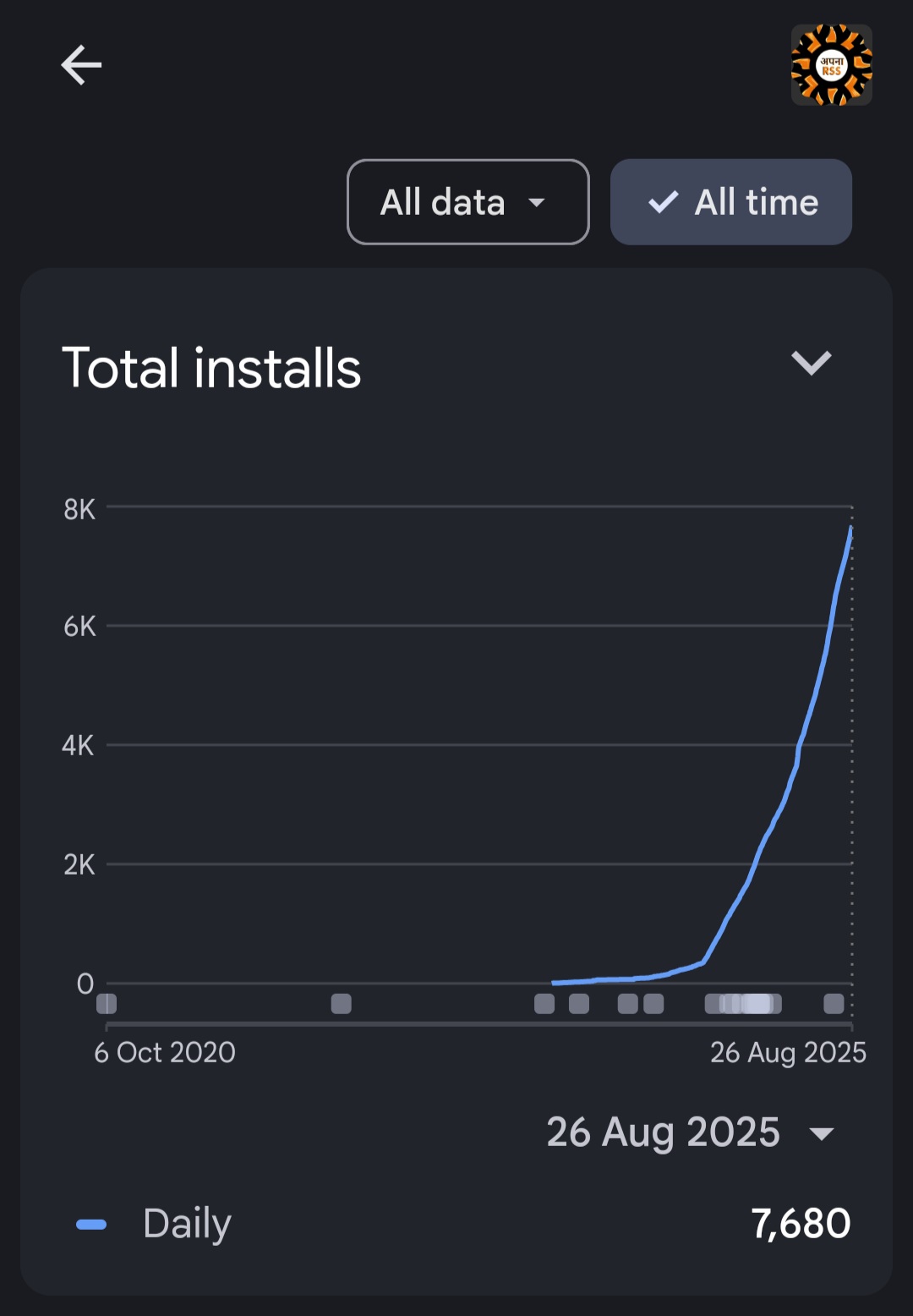The image size is (913, 1316).
Task: Go back using the arrow icon
Action: click(81, 65)
